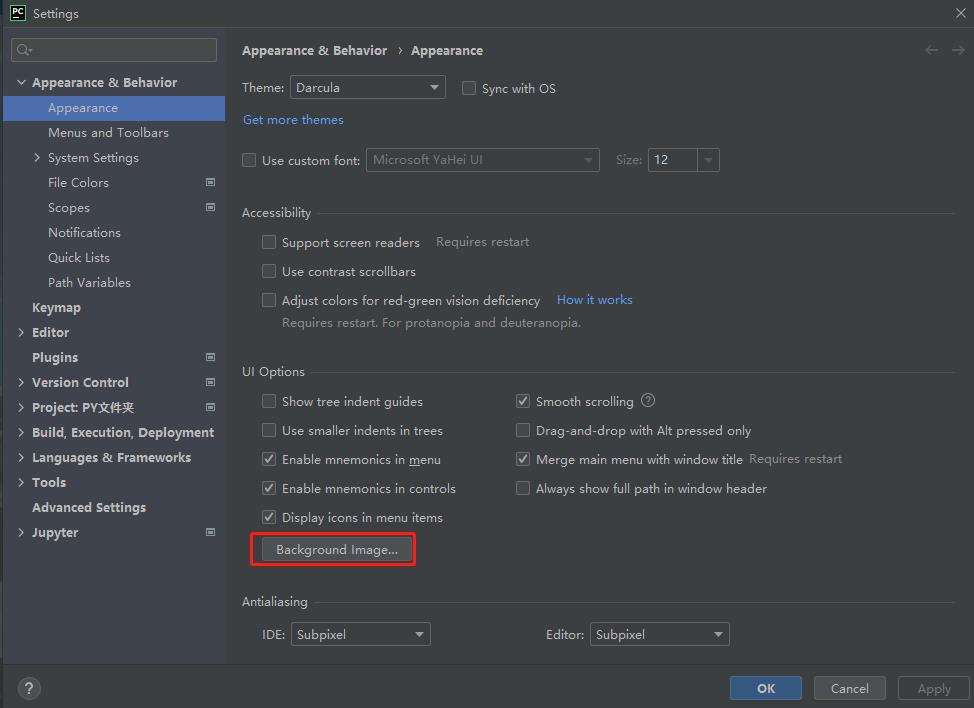This screenshot has height=708, width=974.
Task: Click the File Colors project-level icon
Action: 210,182
